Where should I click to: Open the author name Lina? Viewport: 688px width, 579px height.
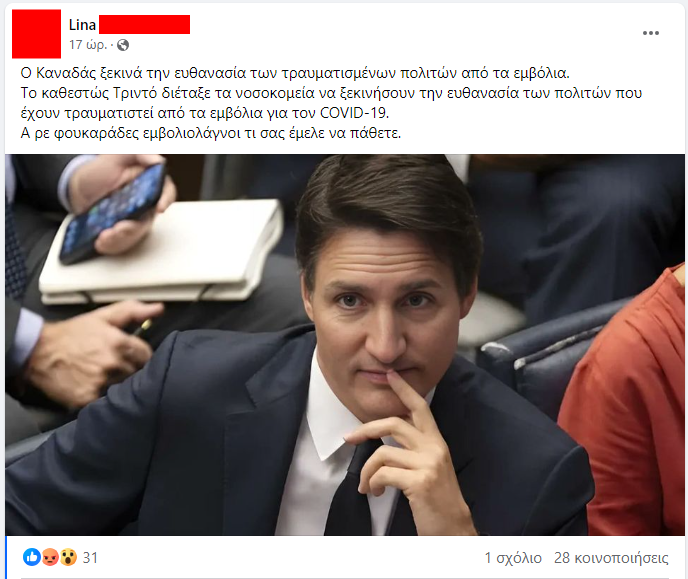click(x=82, y=25)
